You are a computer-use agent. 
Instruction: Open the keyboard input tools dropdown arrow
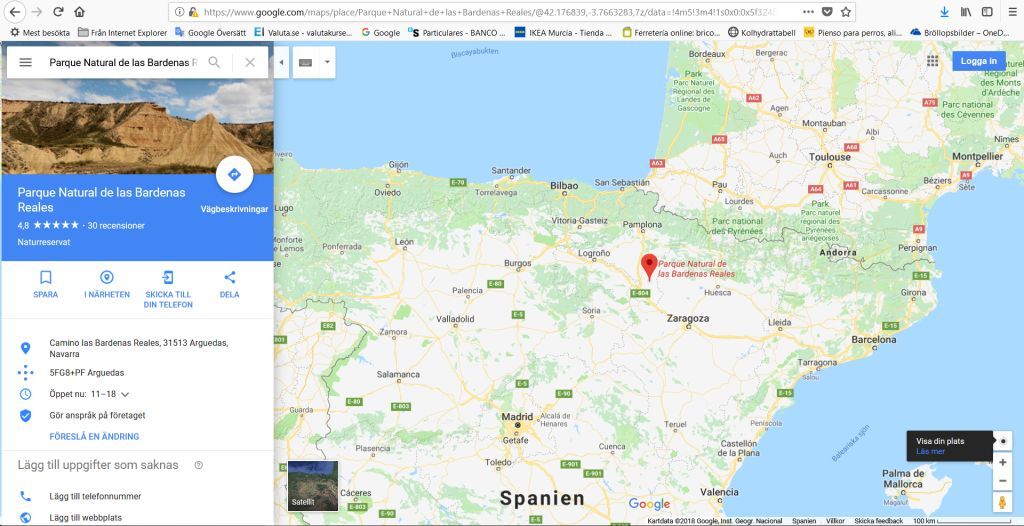[327, 62]
